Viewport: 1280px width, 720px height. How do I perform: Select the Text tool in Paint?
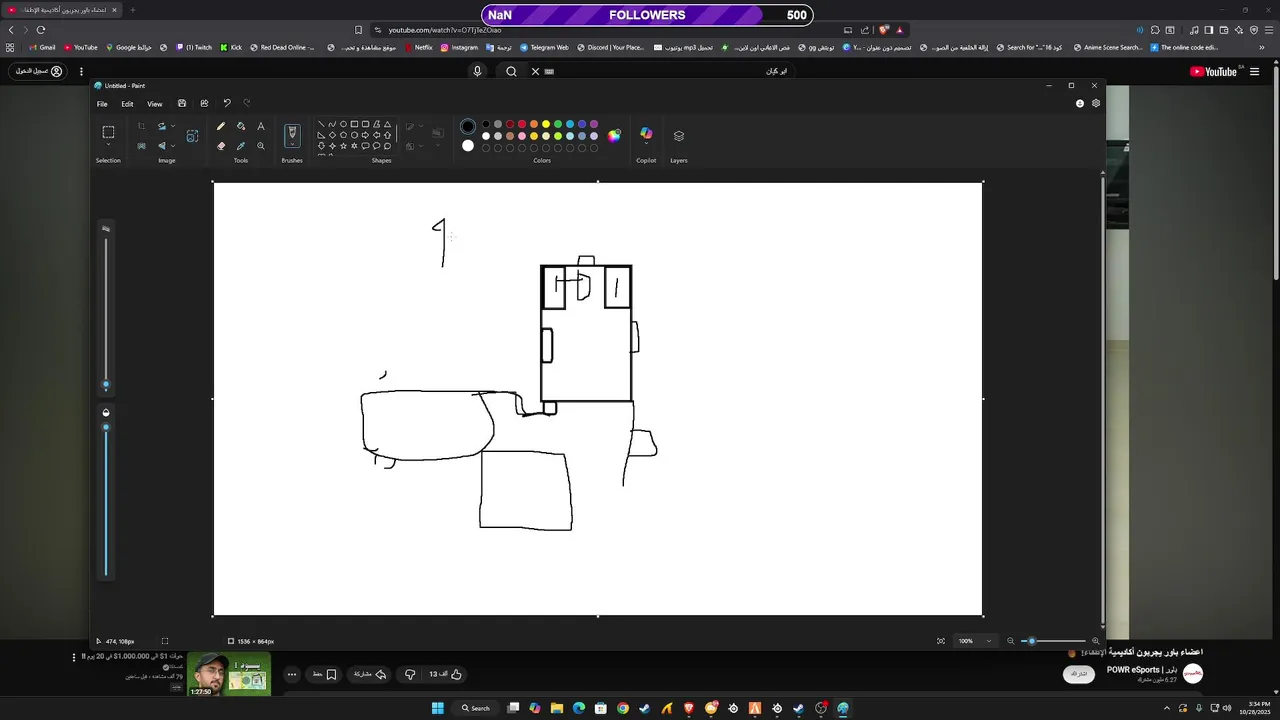pos(261,127)
